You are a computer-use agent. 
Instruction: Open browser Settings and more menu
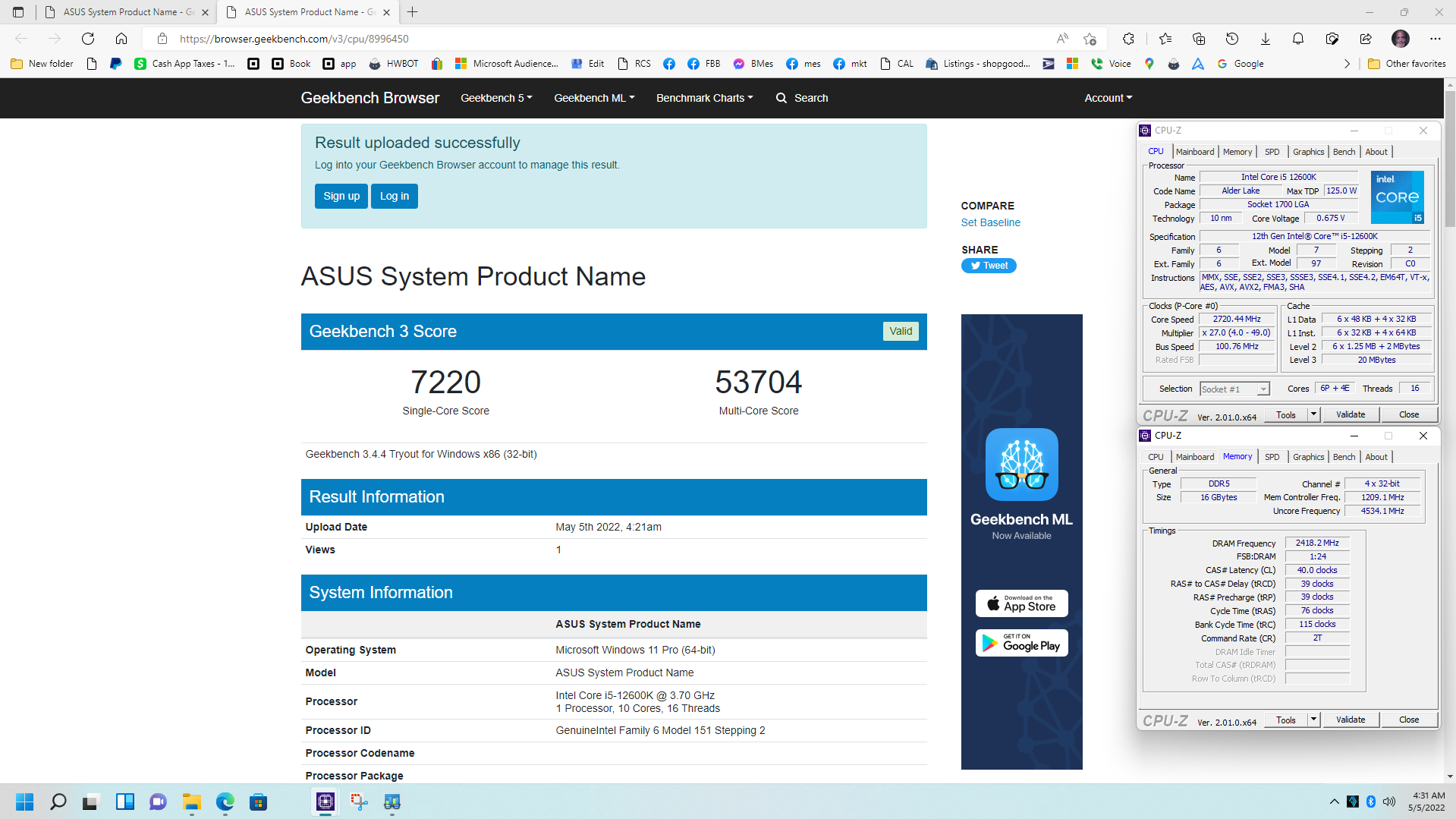(1436, 39)
